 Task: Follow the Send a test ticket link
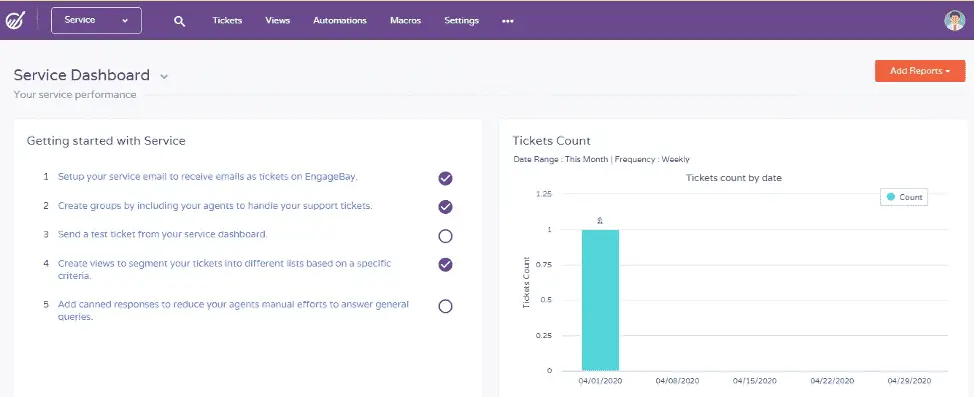163,234
